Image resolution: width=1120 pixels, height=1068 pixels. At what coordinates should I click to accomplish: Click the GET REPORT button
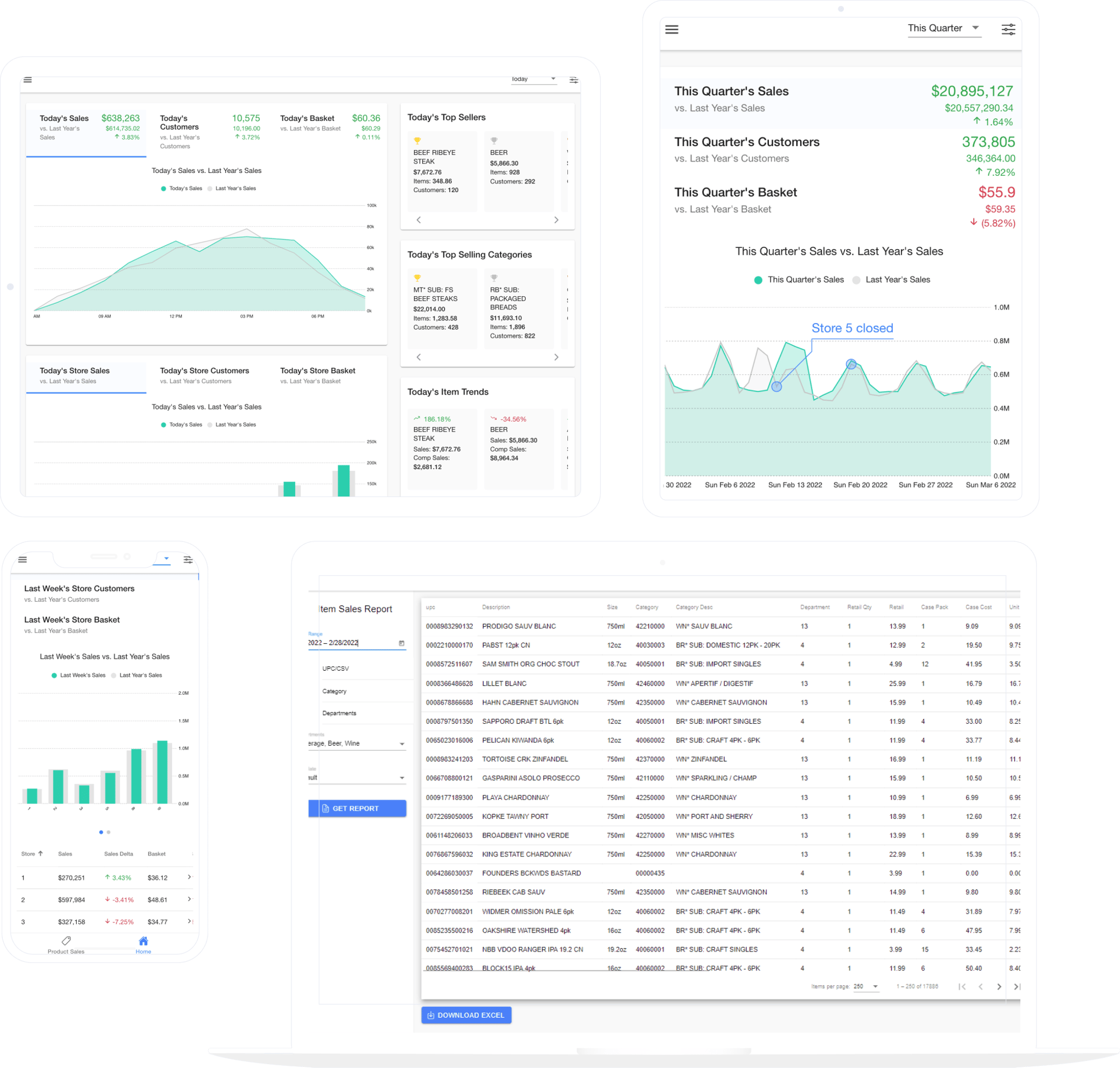point(357,808)
